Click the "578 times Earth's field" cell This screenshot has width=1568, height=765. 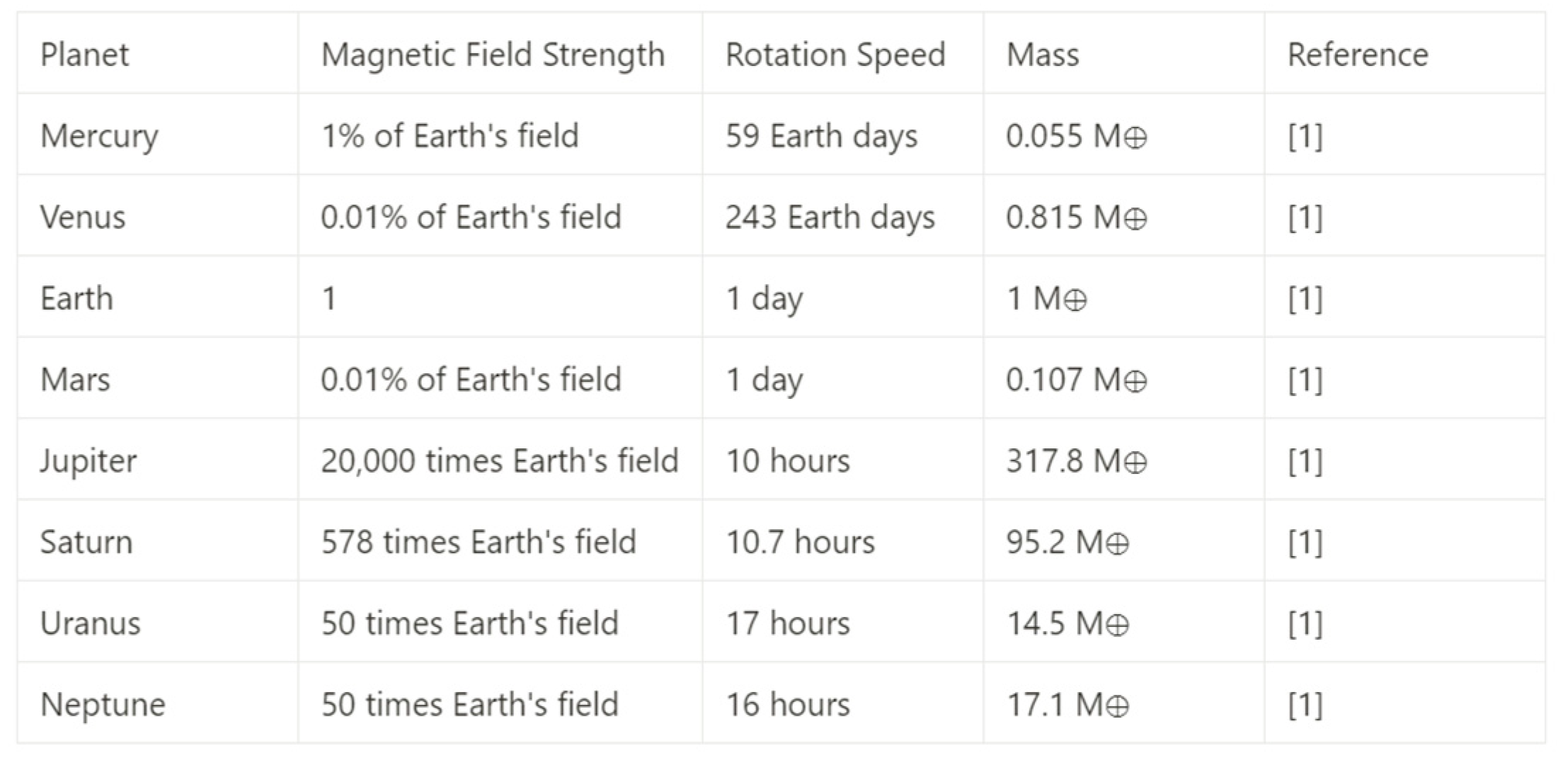pyautogui.click(x=479, y=543)
